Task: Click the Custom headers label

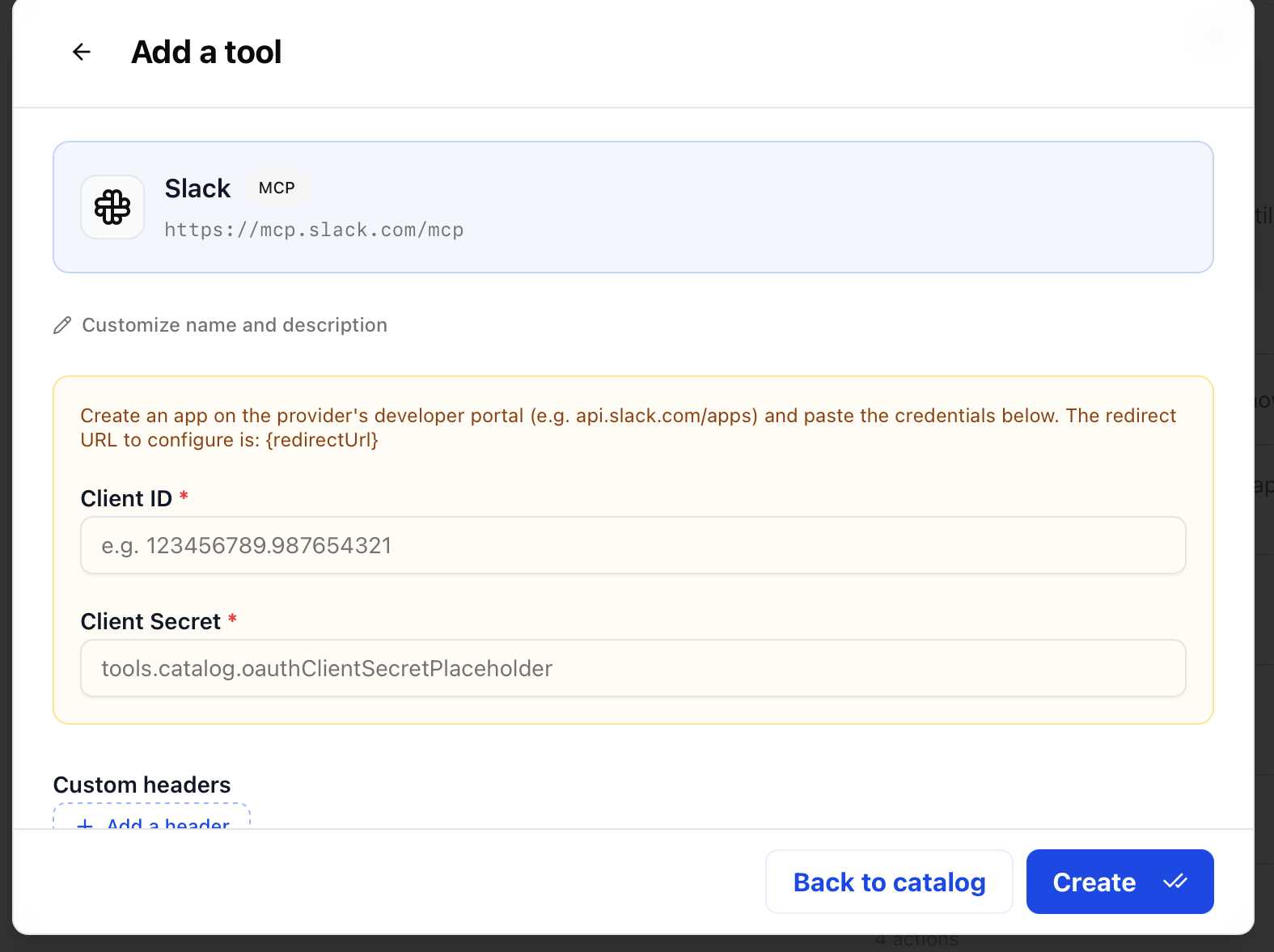Action: point(142,785)
